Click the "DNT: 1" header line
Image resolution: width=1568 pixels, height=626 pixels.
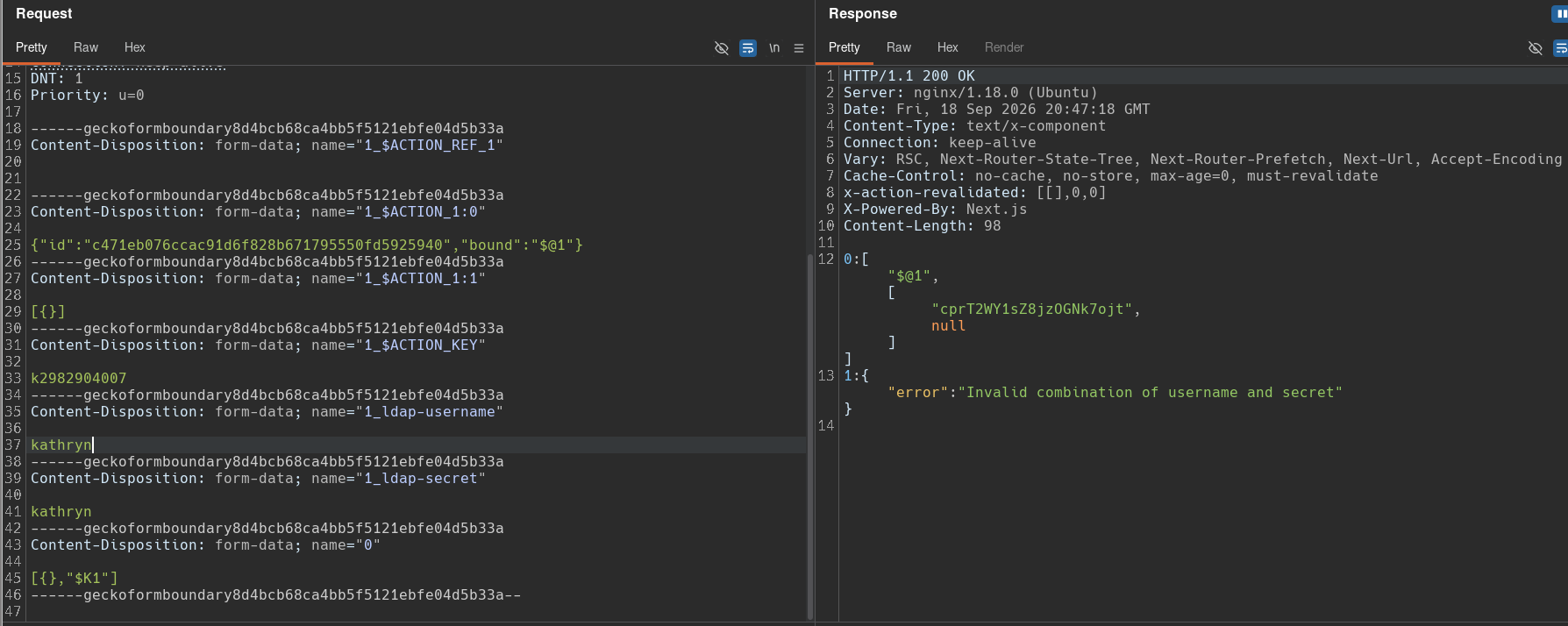[x=57, y=79]
